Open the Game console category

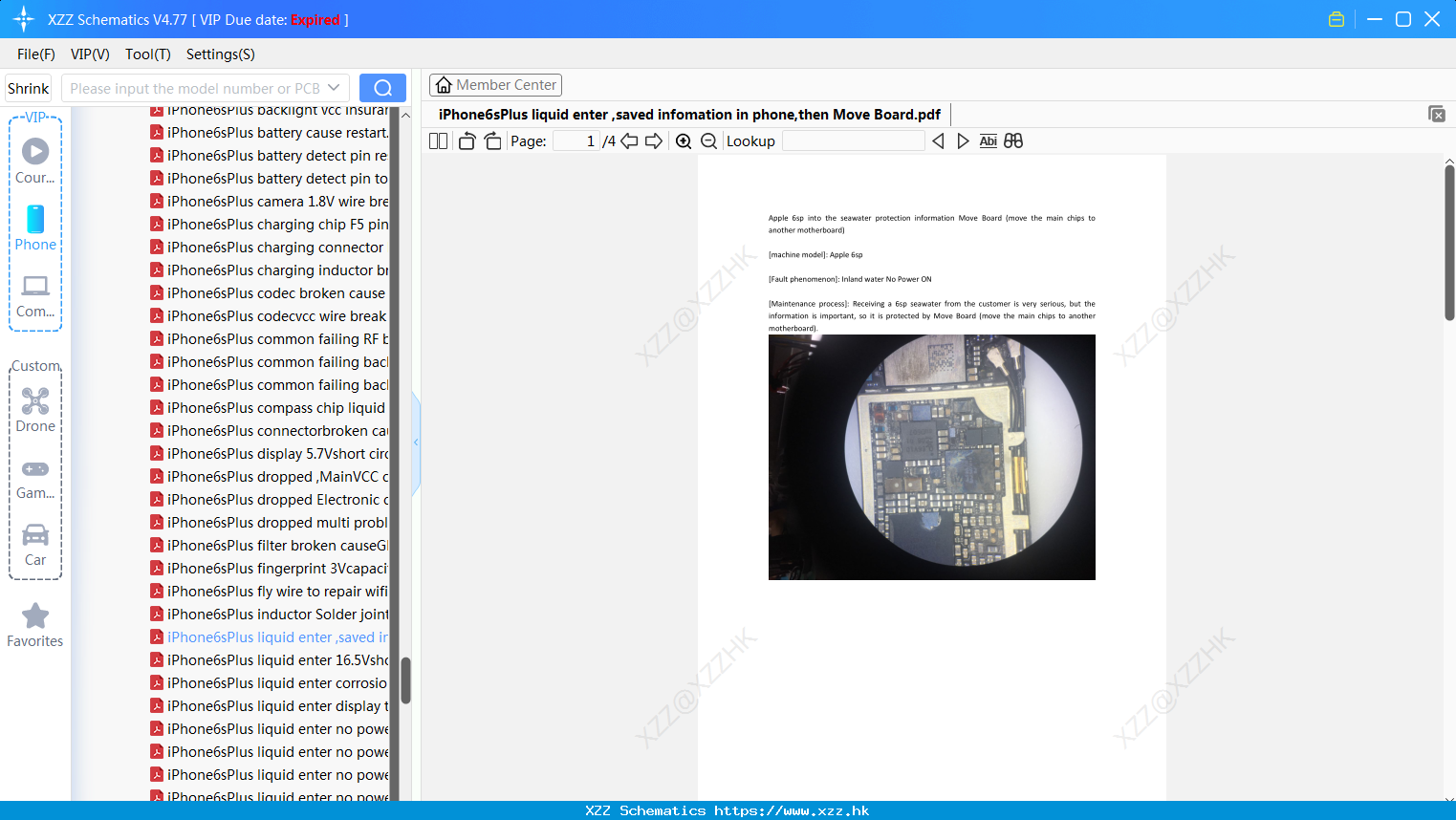[35, 480]
